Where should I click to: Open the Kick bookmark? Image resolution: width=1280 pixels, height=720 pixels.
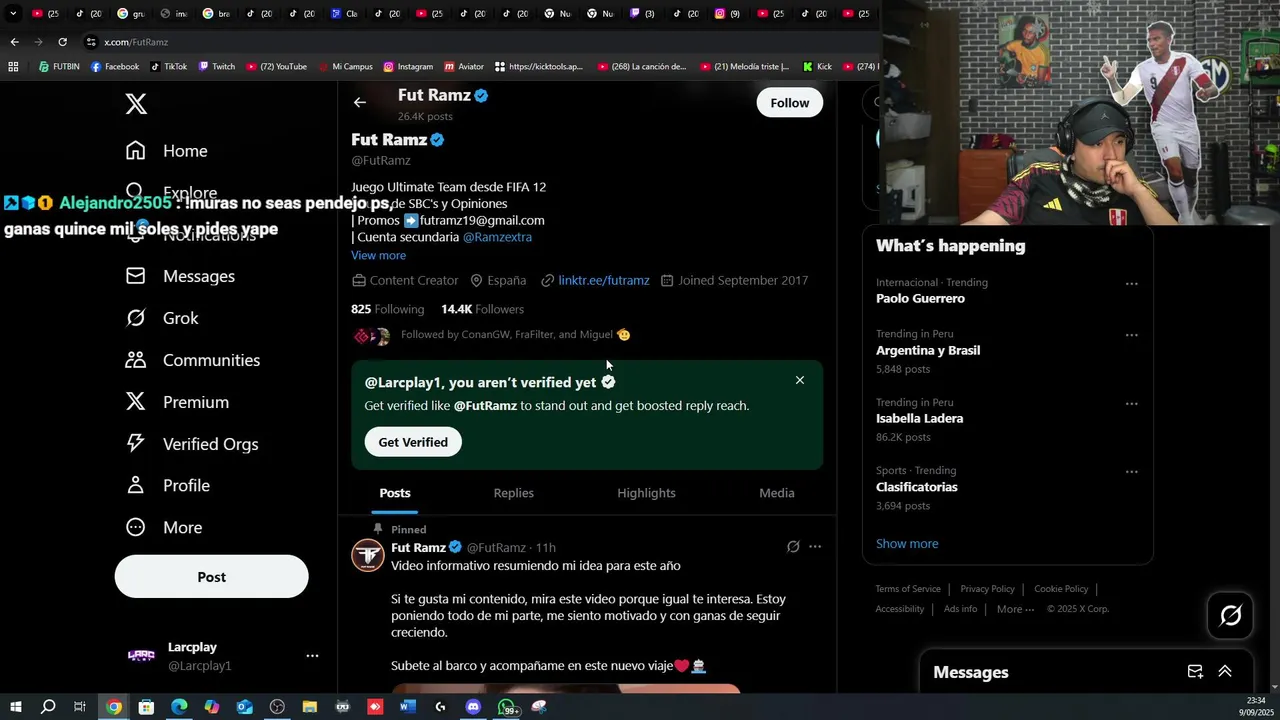(x=817, y=67)
